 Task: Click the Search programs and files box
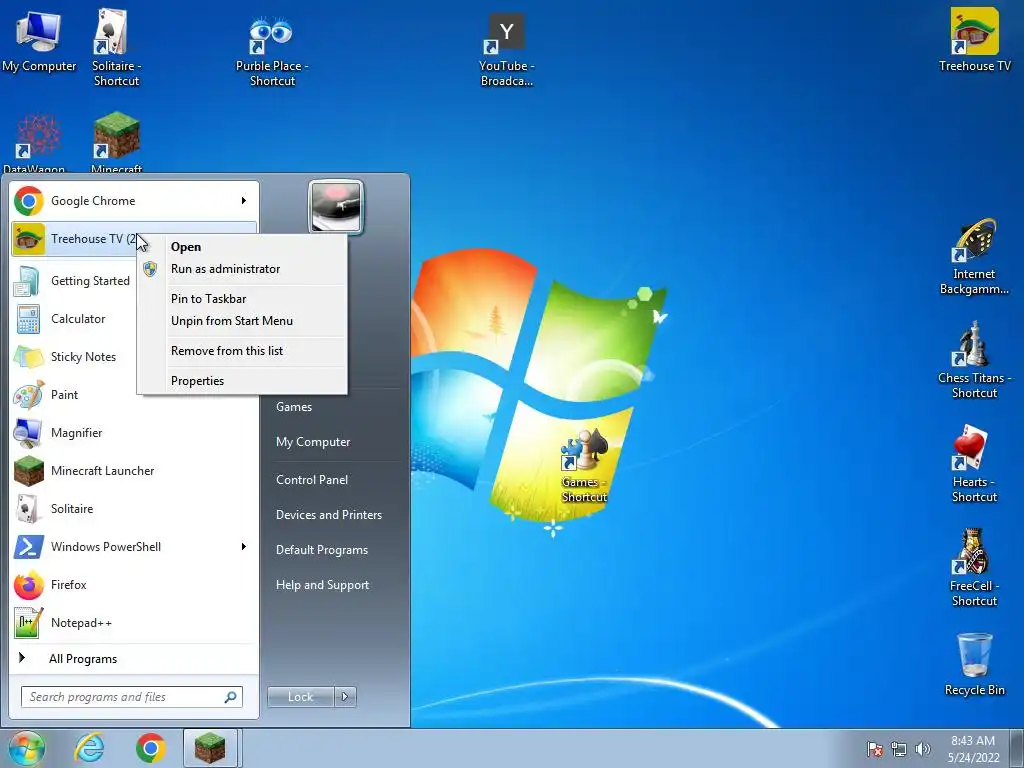pos(132,697)
